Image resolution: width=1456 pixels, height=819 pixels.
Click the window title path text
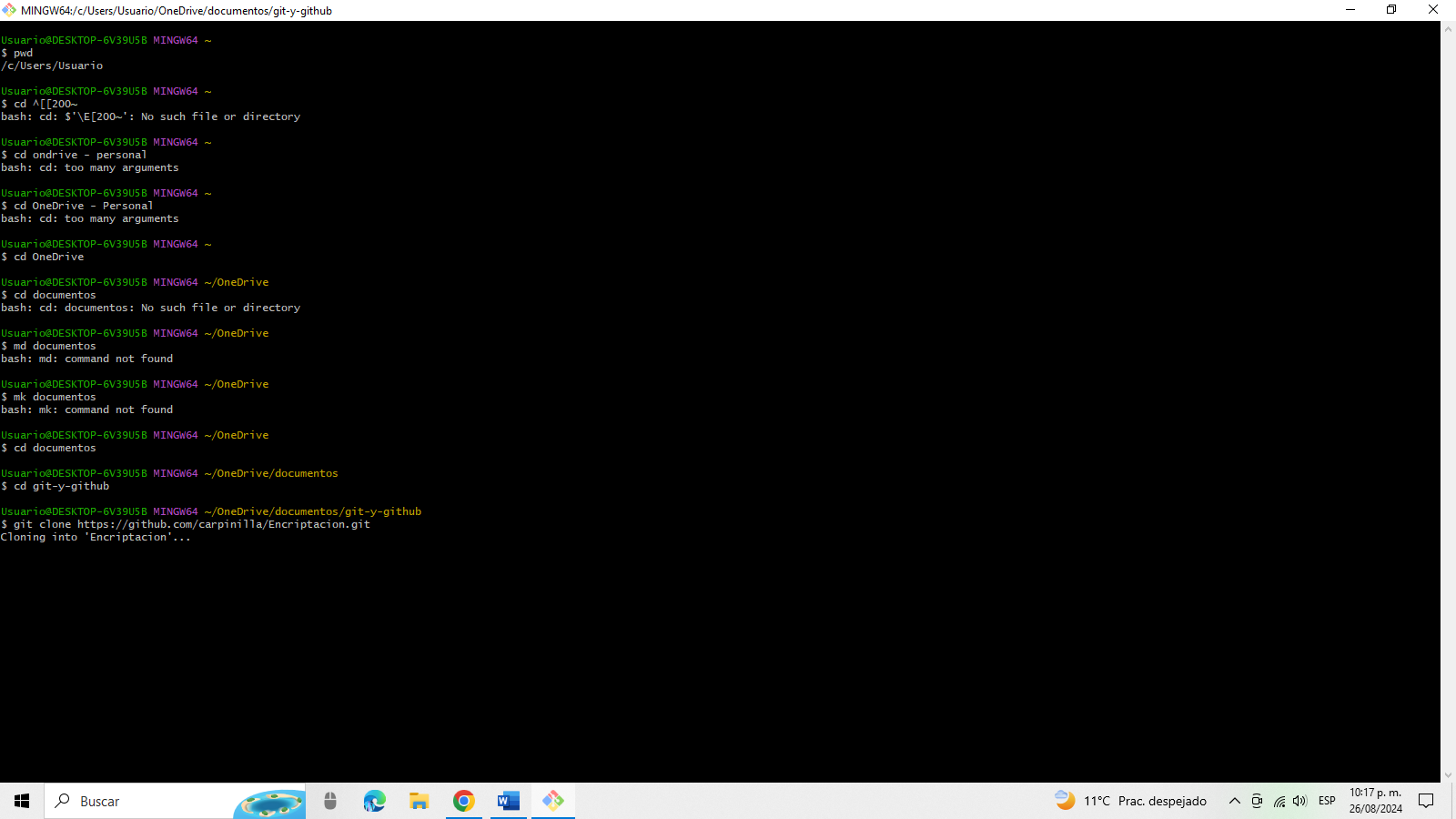[x=177, y=11]
